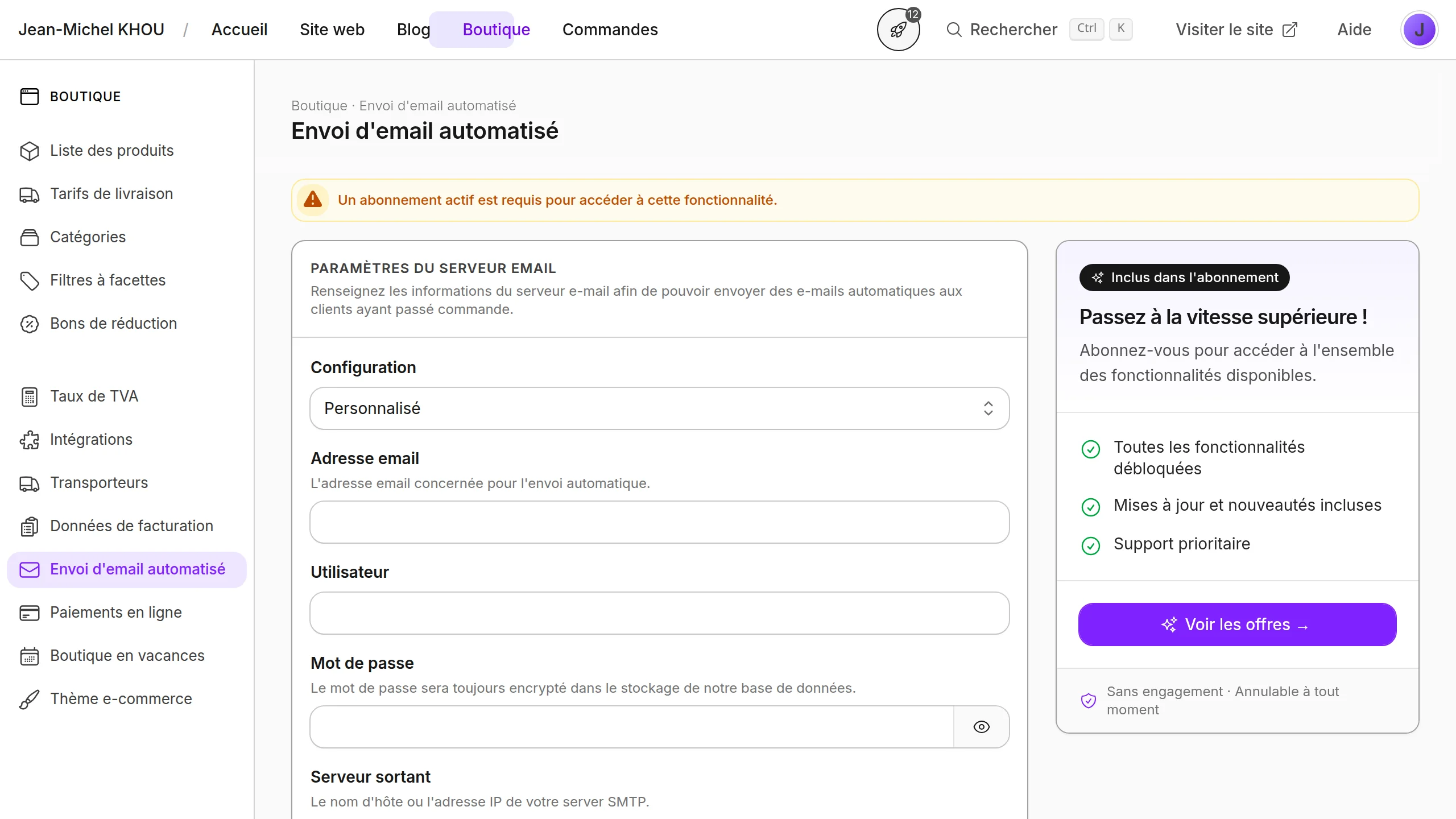The width and height of the screenshot is (1456, 819).
Task: Open the Visiter le site link
Action: (1236, 30)
